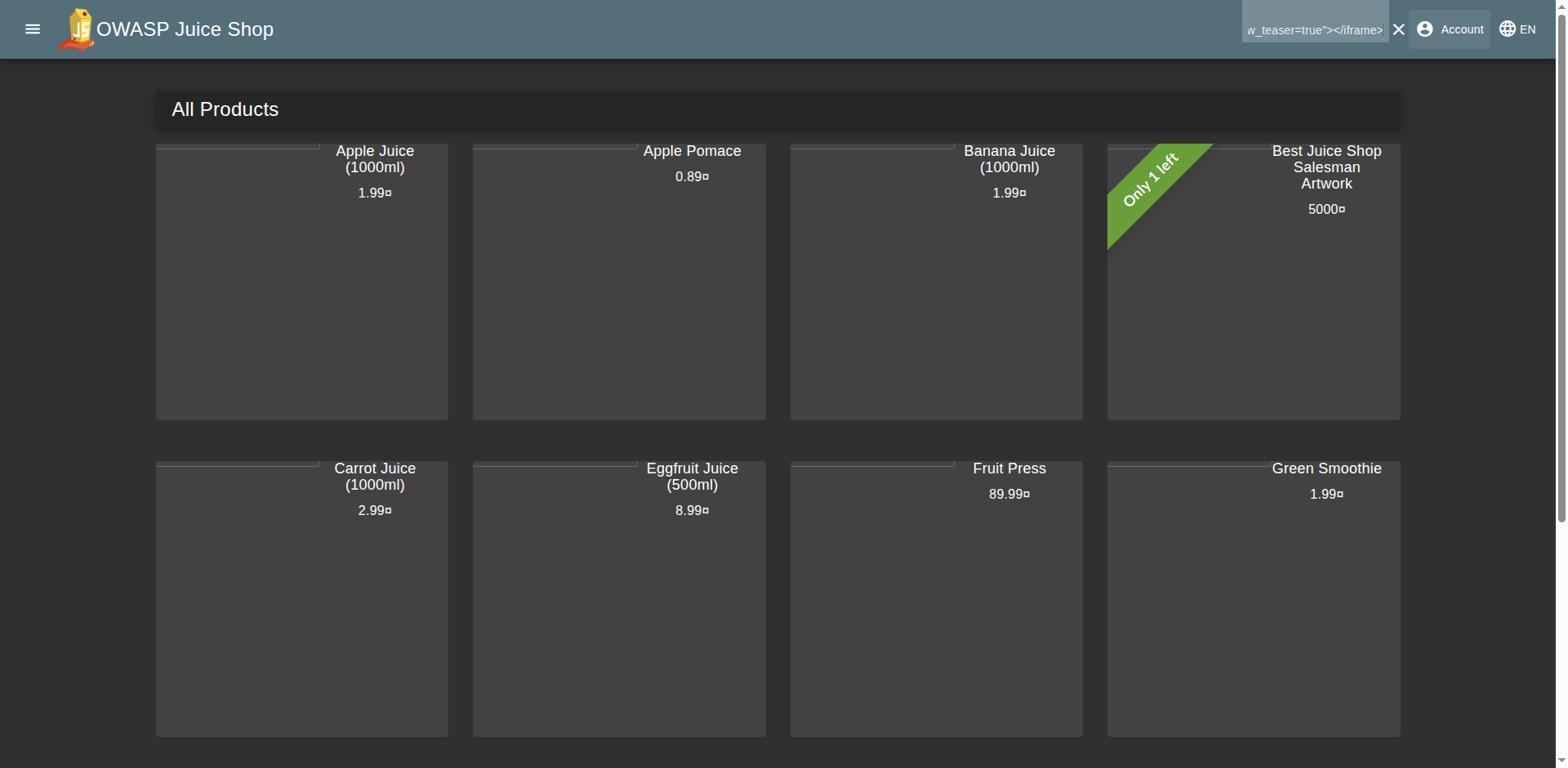Click the Account user avatar icon
The height and width of the screenshot is (768, 1568).
pyautogui.click(x=1425, y=29)
